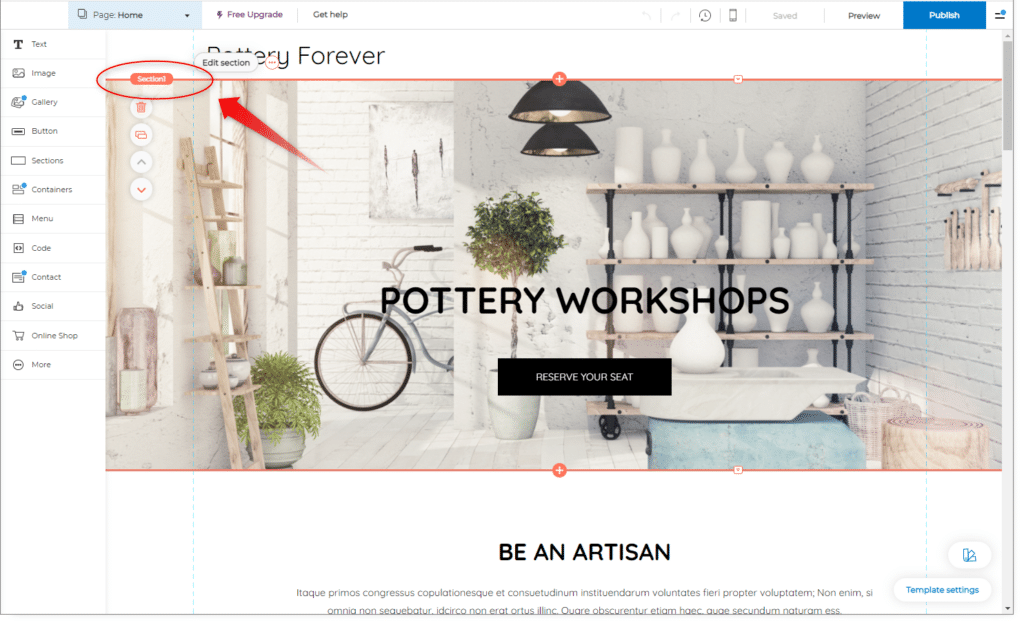Click the vertical scrollbar down arrow

pyautogui.click(x=1008, y=609)
